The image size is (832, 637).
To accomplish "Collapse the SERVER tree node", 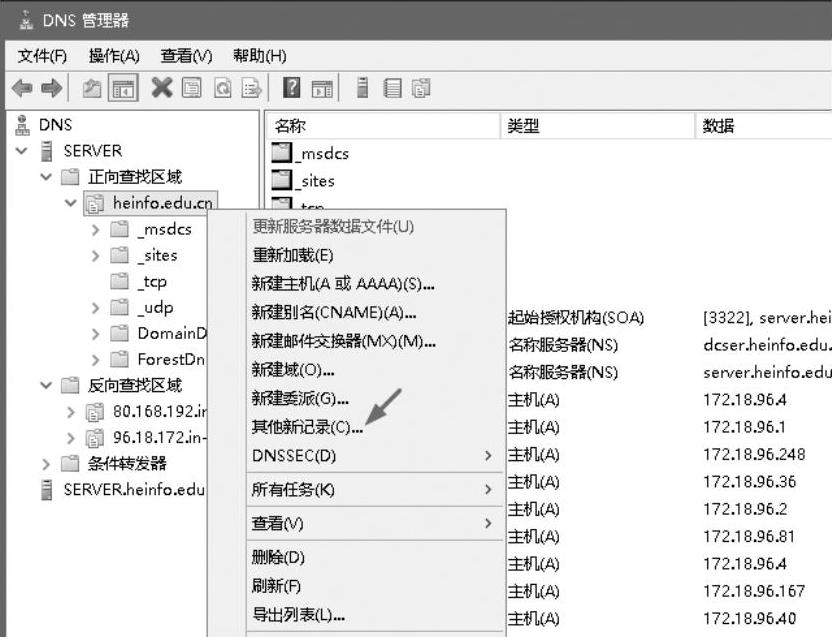I will 22,151.
